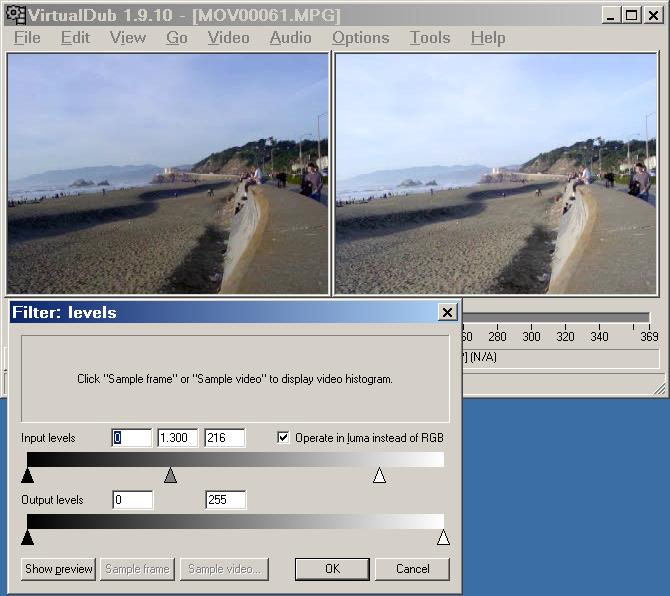Click the output video pane on the right

coord(496,173)
